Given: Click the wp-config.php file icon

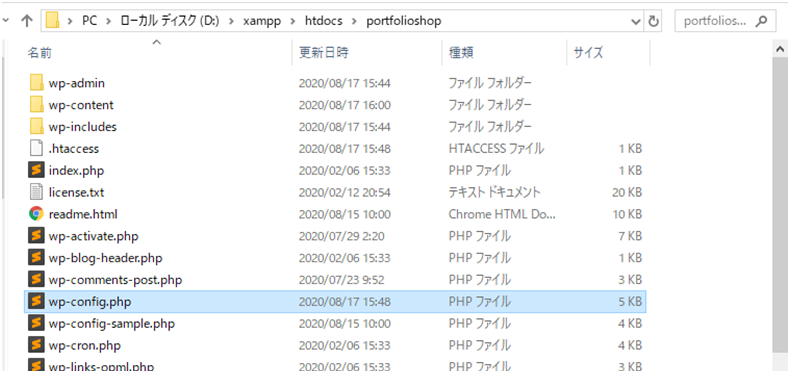Looking at the screenshot, I should click(x=37, y=302).
